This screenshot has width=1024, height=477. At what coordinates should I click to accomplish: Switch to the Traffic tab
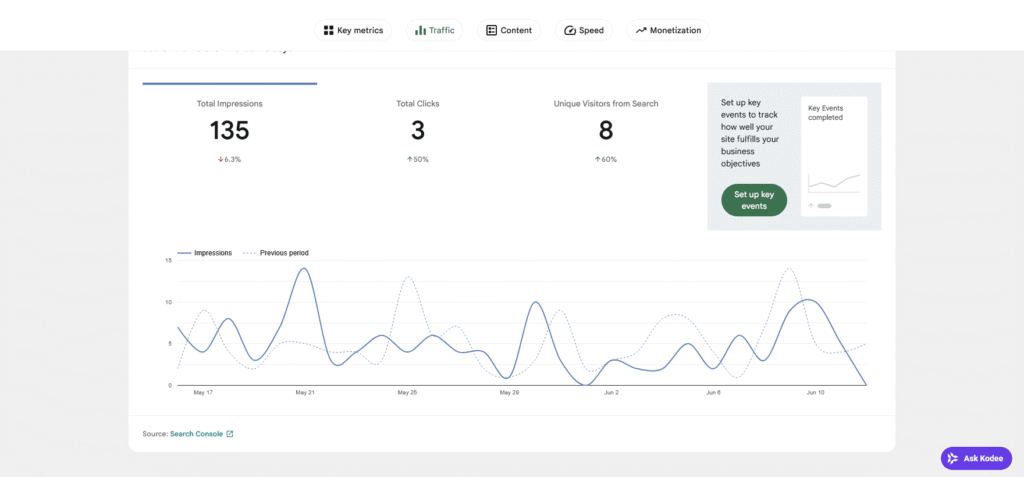[x=434, y=30]
